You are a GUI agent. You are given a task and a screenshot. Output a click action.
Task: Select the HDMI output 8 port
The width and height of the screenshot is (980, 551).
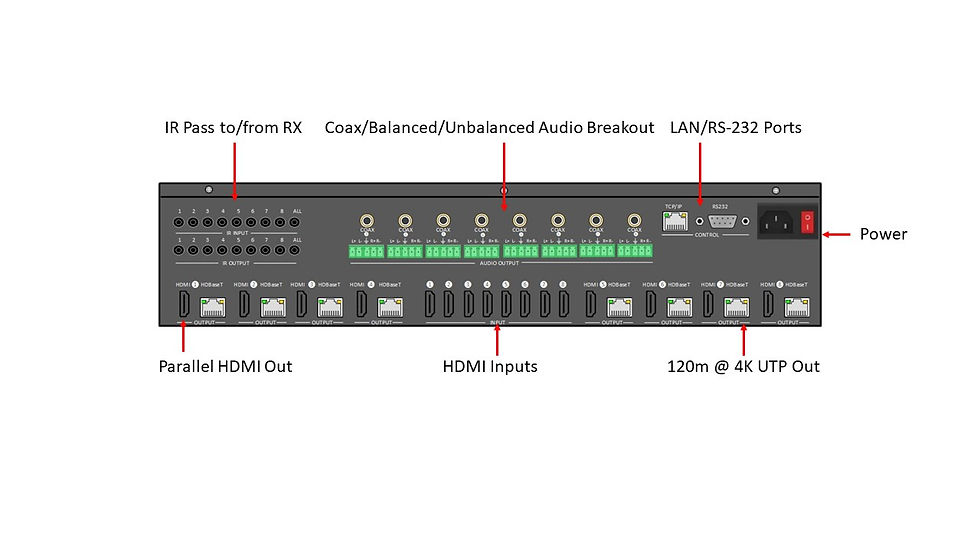click(768, 304)
